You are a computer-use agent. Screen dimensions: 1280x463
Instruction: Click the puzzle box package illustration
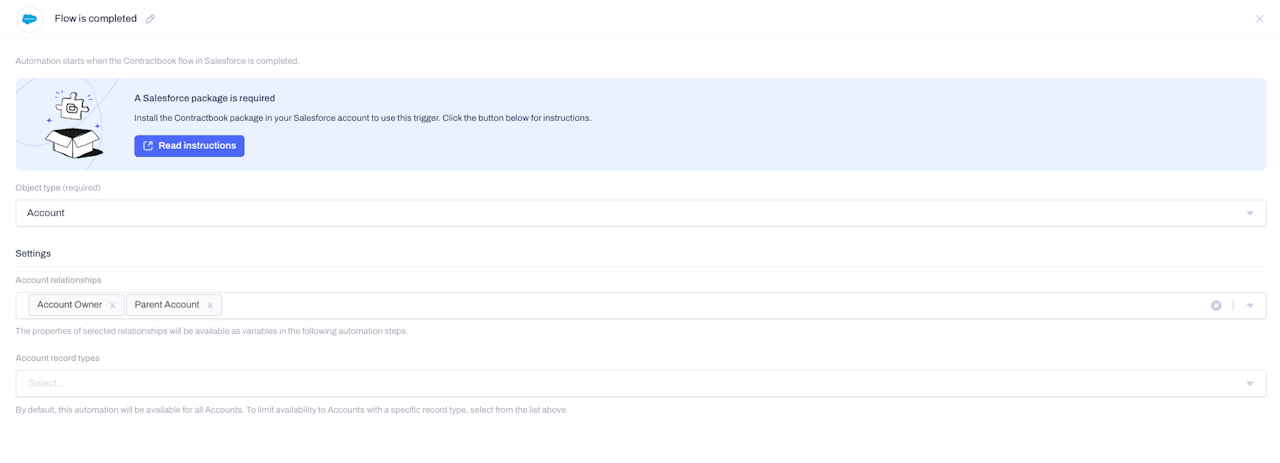click(x=73, y=124)
